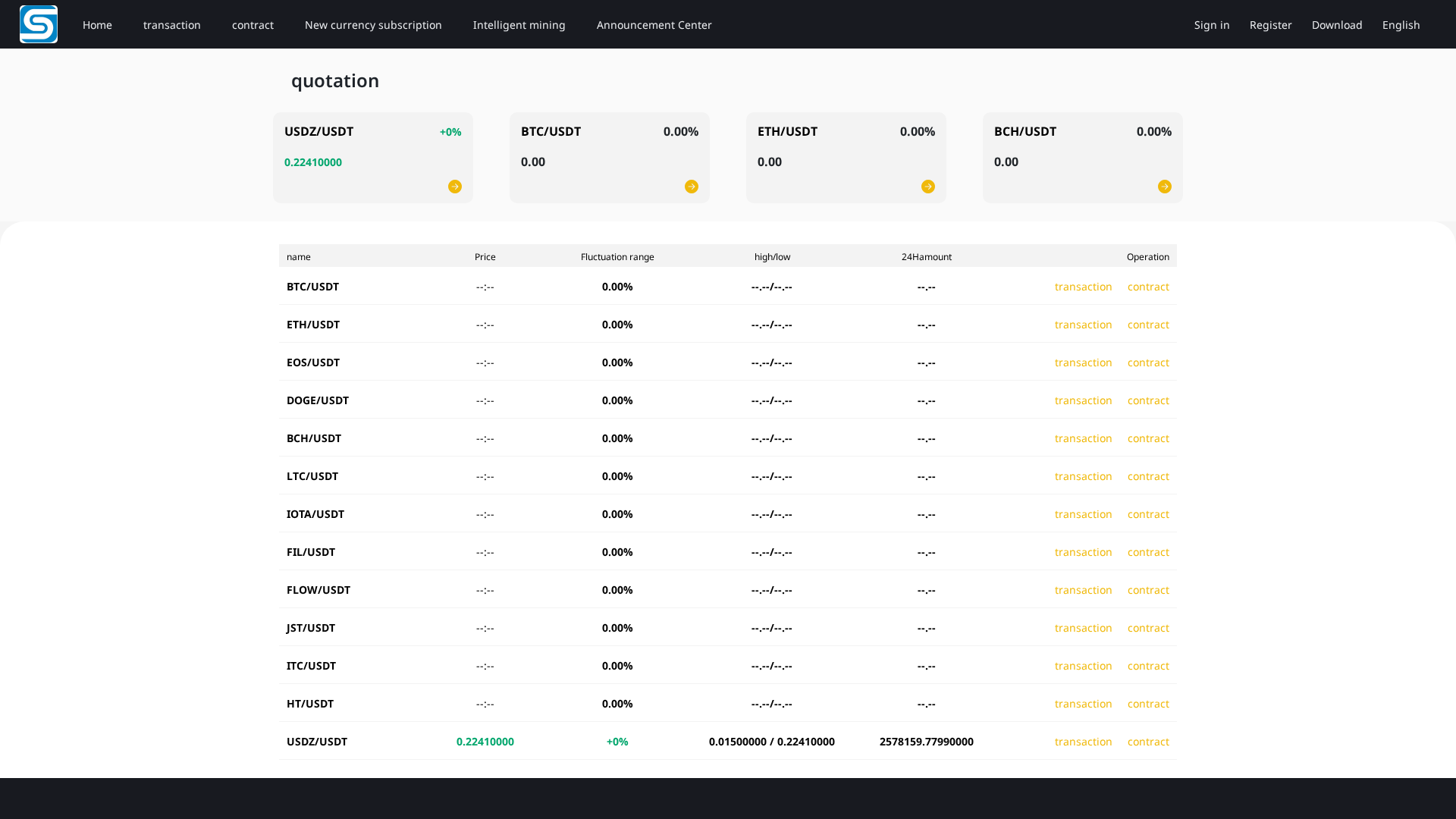Open transaction for BTC/USDT row
The height and width of the screenshot is (819, 1456).
tap(1083, 287)
